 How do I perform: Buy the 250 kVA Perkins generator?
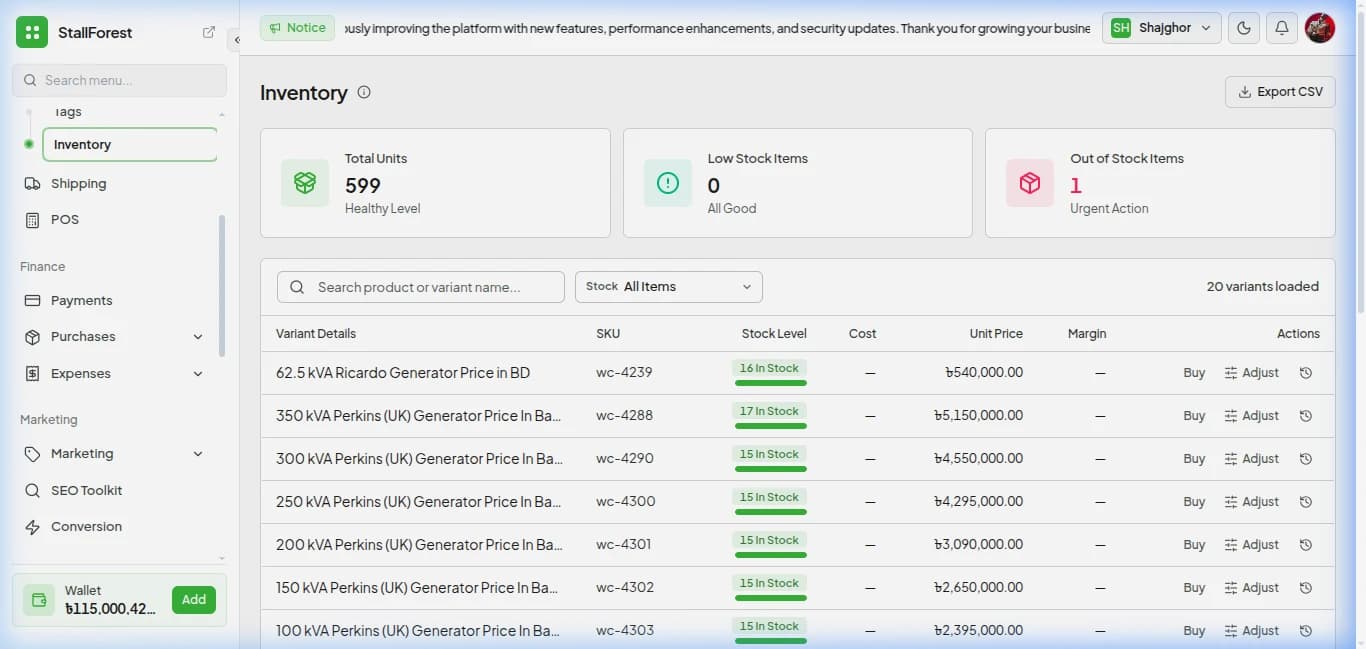[1194, 502]
